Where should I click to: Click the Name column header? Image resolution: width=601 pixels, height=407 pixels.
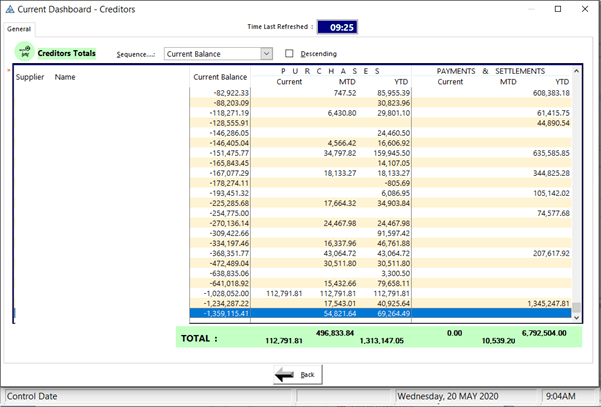(x=65, y=77)
